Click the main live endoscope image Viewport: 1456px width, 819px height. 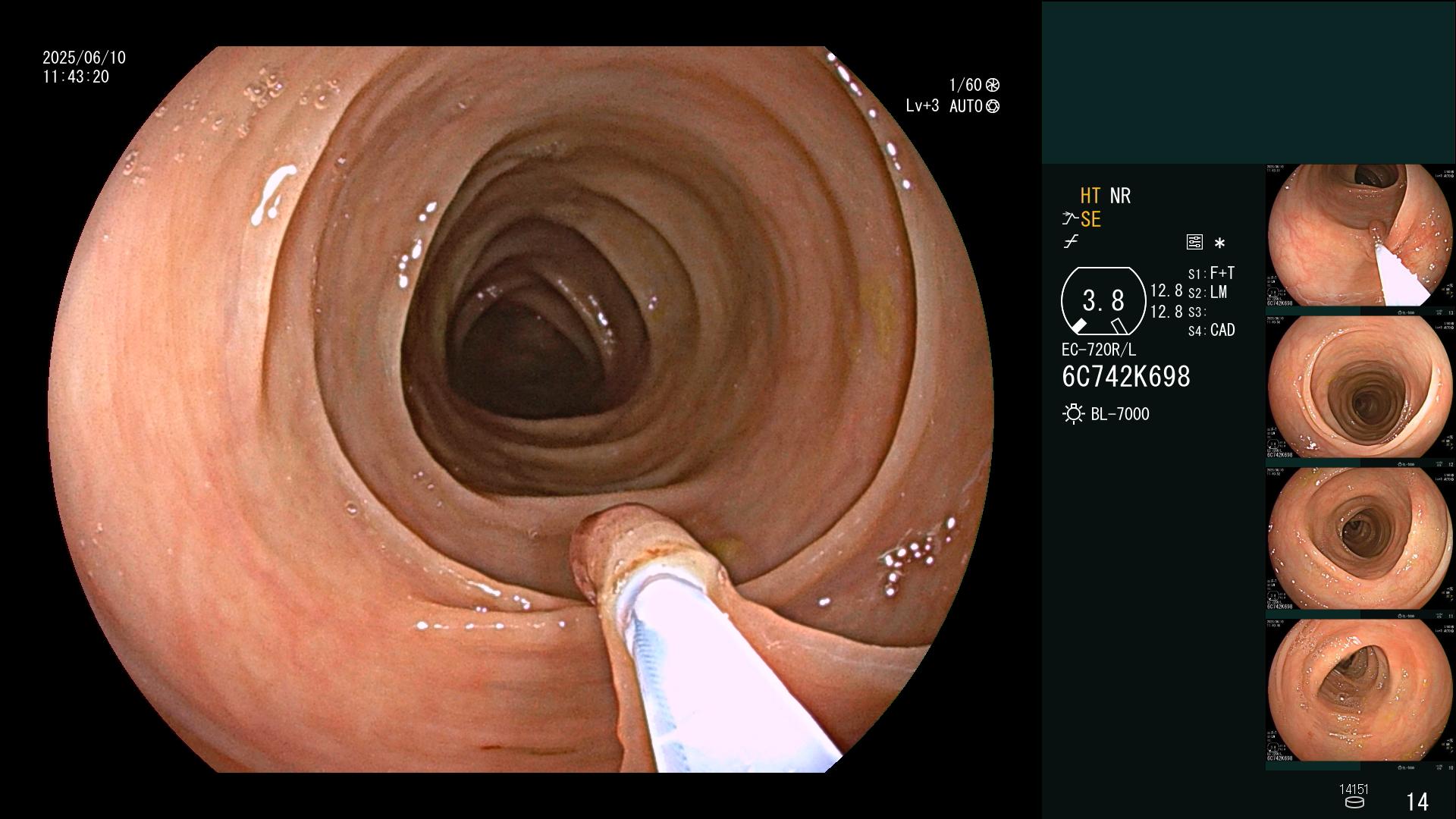coord(521,409)
